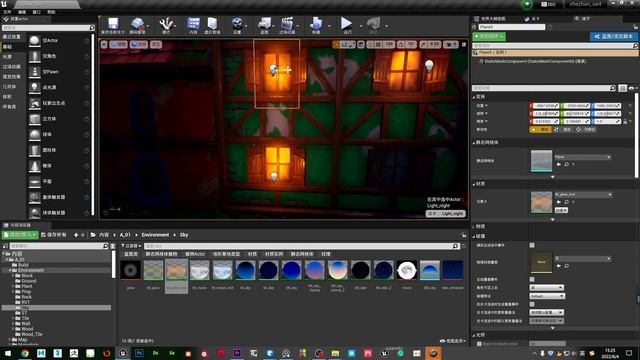Toggle the checkbox below the physical material slot
Screen dimensions: 640x360
tap(532, 279)
